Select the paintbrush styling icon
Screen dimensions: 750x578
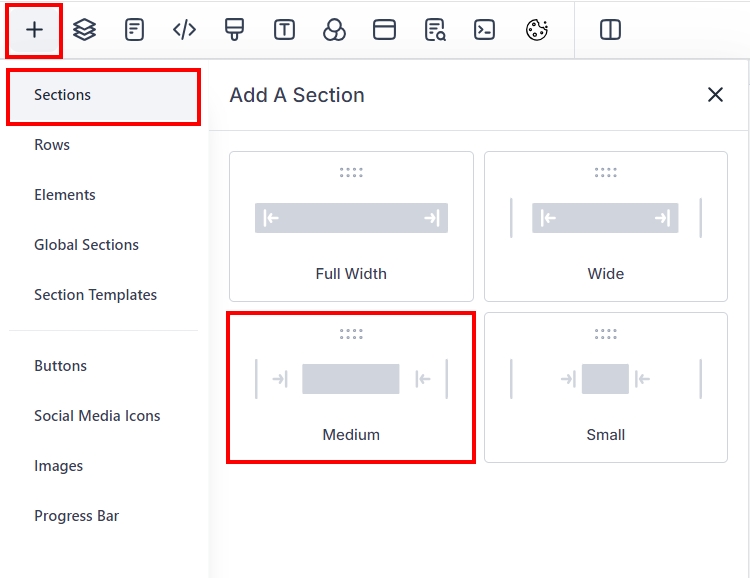[x=234, y=30]
